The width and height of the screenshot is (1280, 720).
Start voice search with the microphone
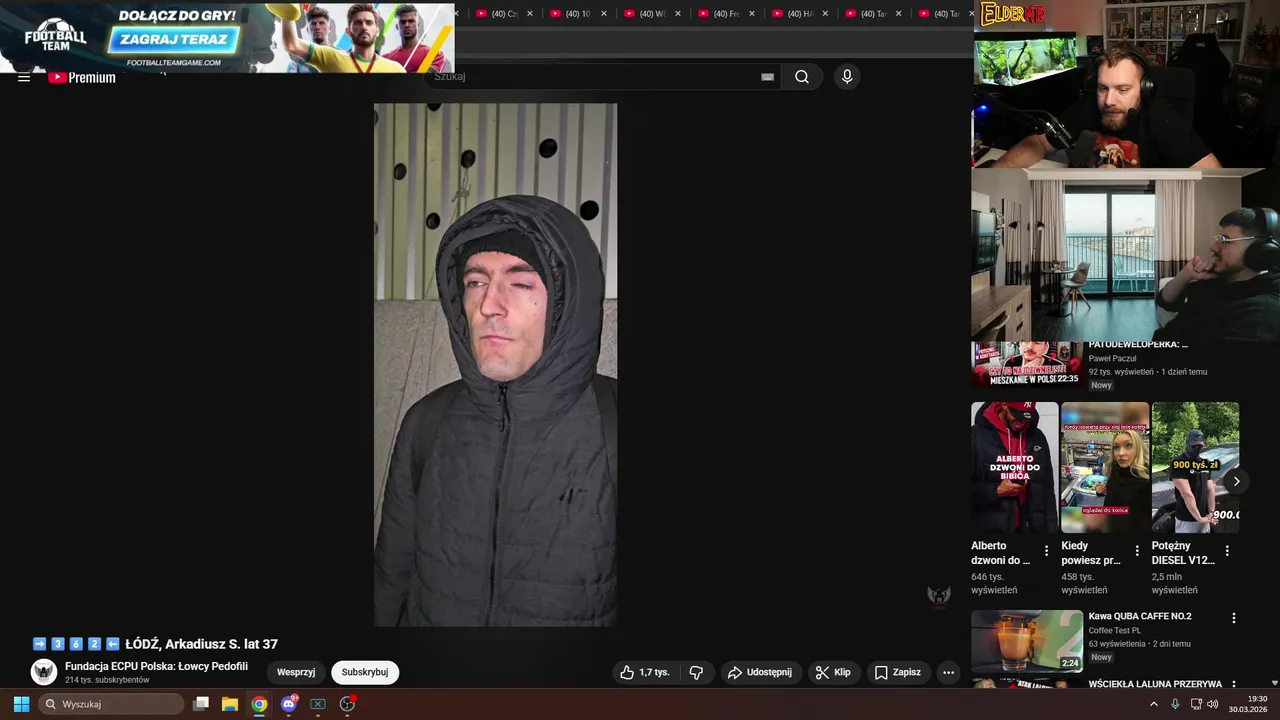pos(847,77)
